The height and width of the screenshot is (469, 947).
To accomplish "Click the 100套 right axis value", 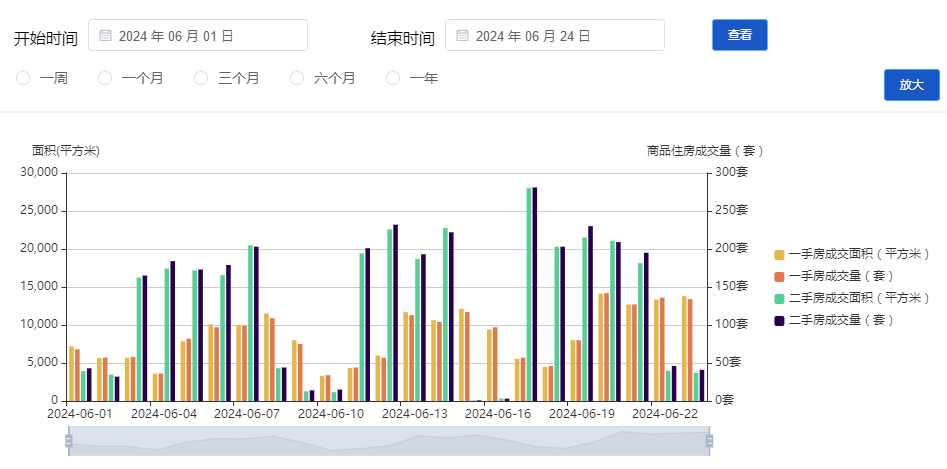I will point(732,325).
